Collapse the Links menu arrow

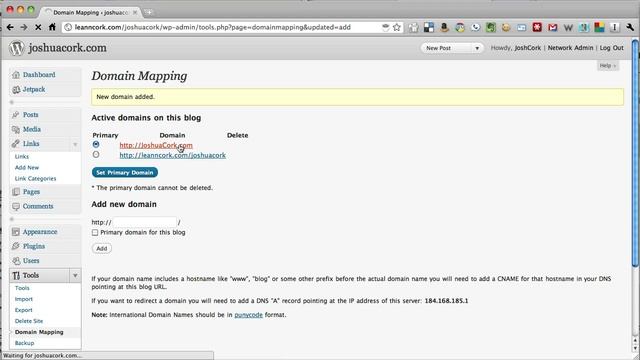point(75,144)
